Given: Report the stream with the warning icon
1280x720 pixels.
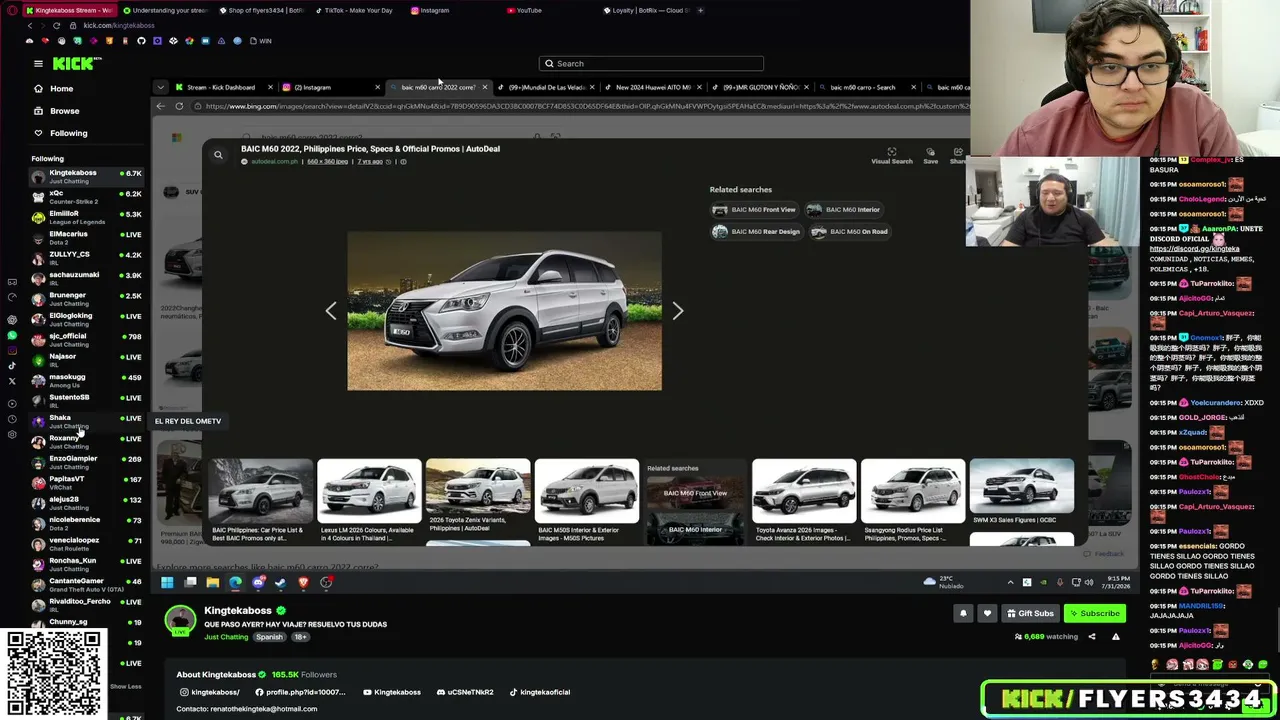Looking at the screenshot, I should click(1116, 636).
